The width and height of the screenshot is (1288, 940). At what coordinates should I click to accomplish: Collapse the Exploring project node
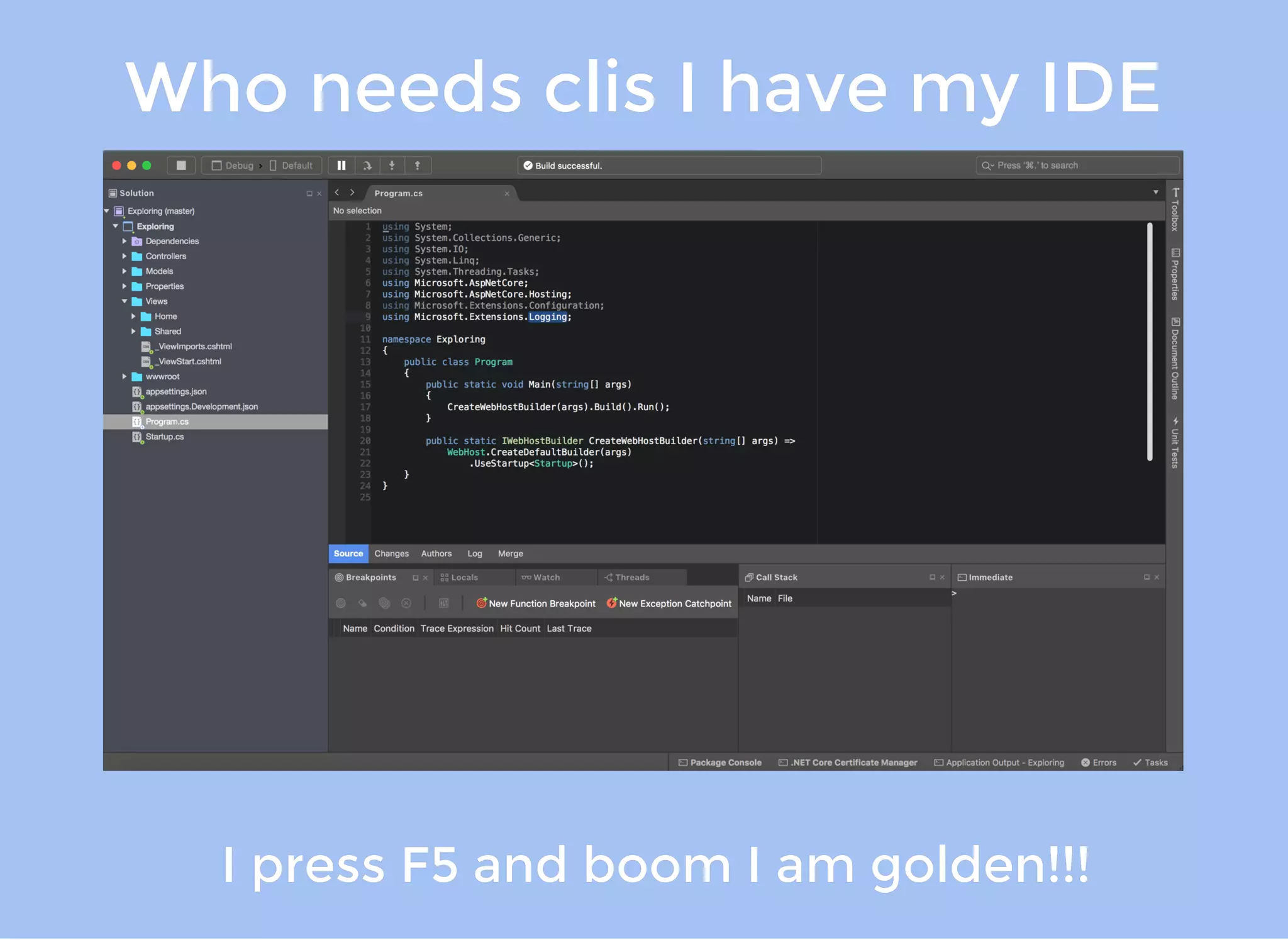coord(116,226)
